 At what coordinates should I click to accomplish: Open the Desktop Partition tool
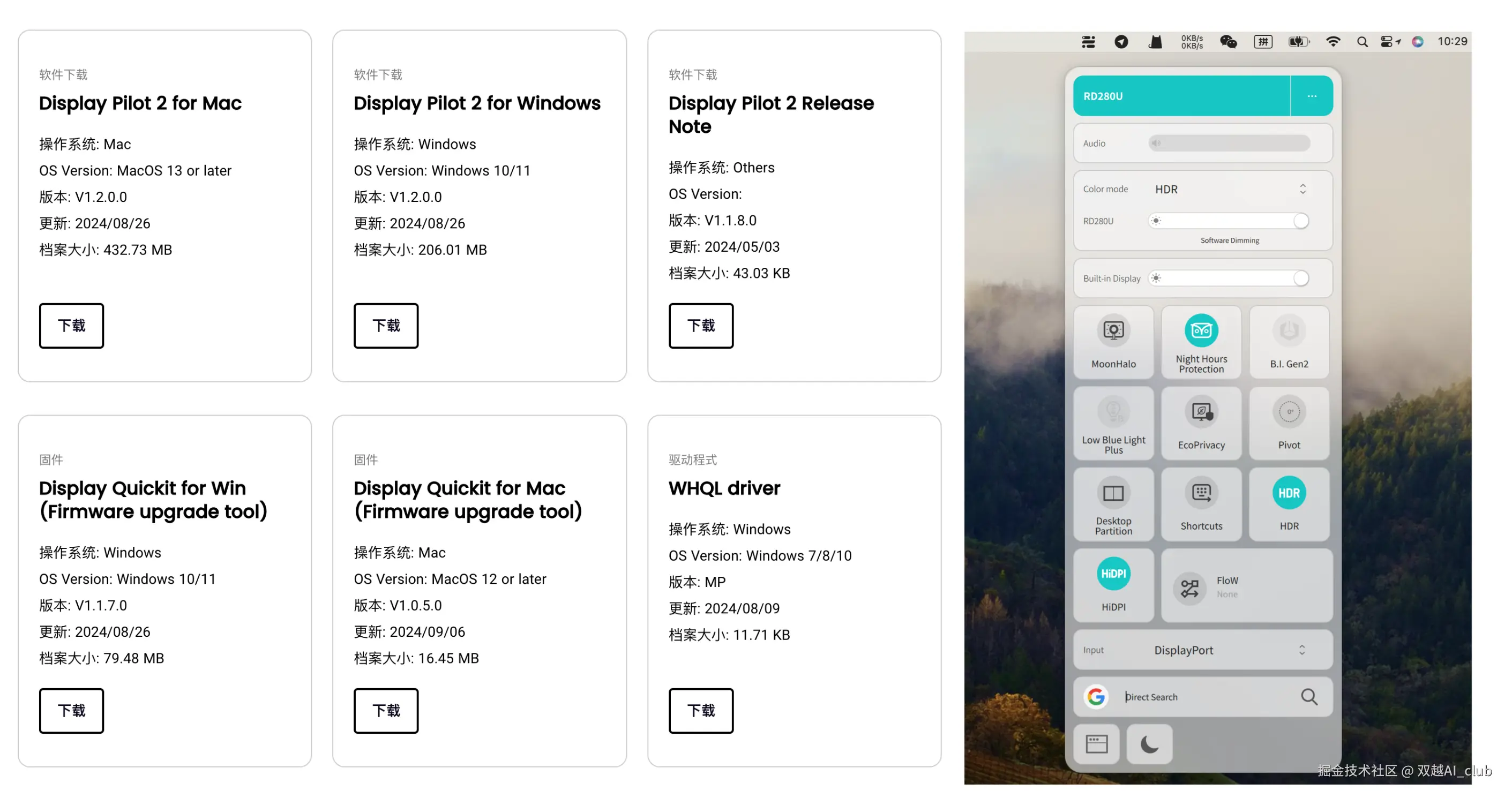(1113, 493)
